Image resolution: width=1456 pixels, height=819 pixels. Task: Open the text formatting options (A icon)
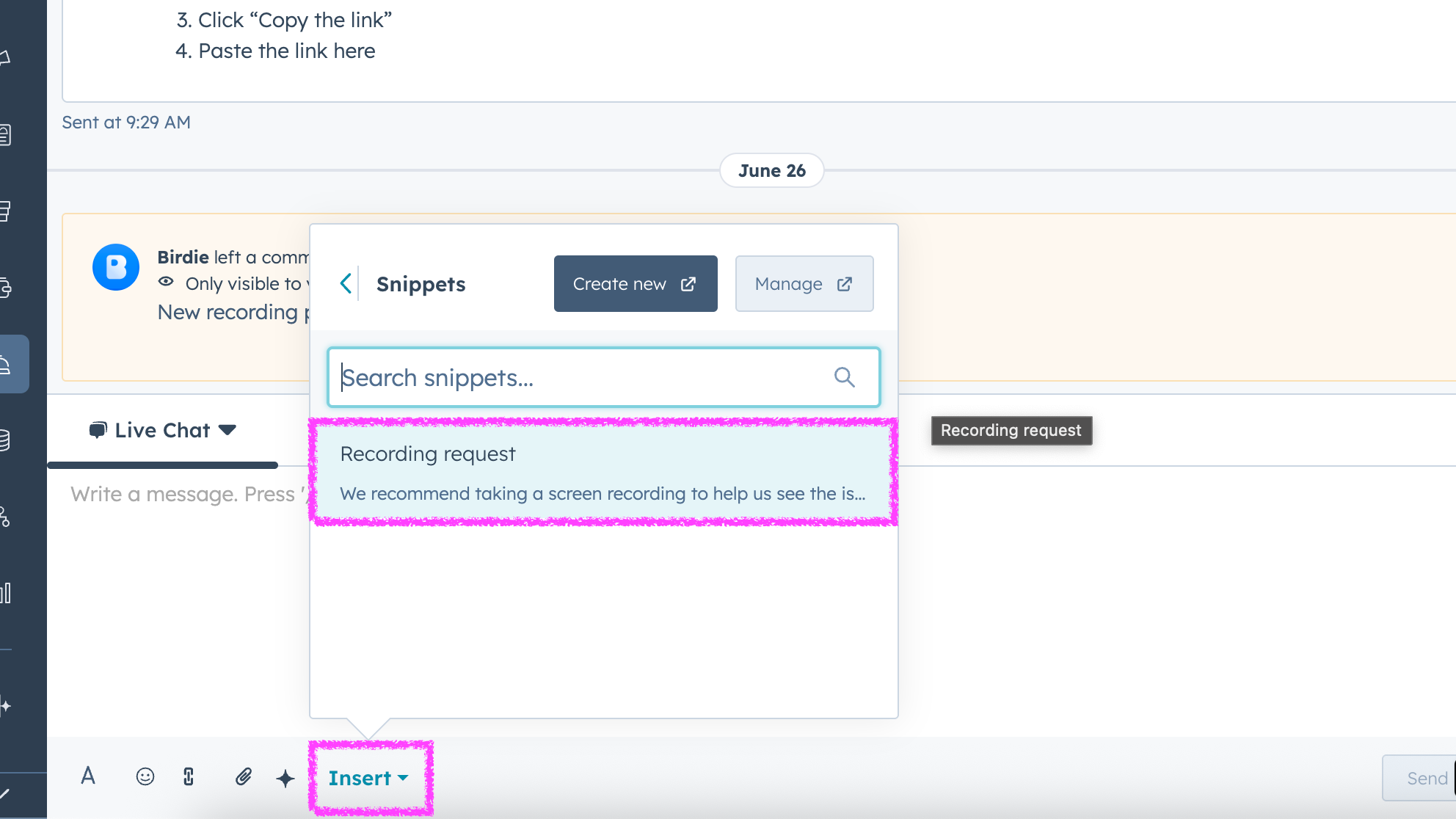coord(88,776)
